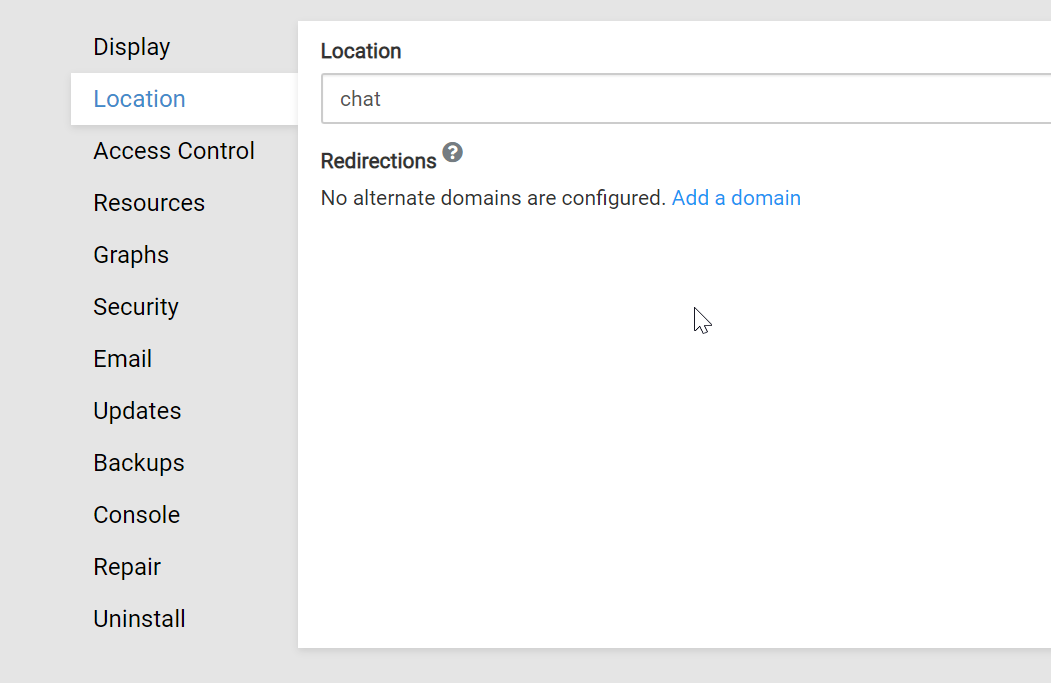The height and width of the screenshot is (683, 1051).
Task: Click the 'No alternate domains are configured' text
Action: (493, 198)
